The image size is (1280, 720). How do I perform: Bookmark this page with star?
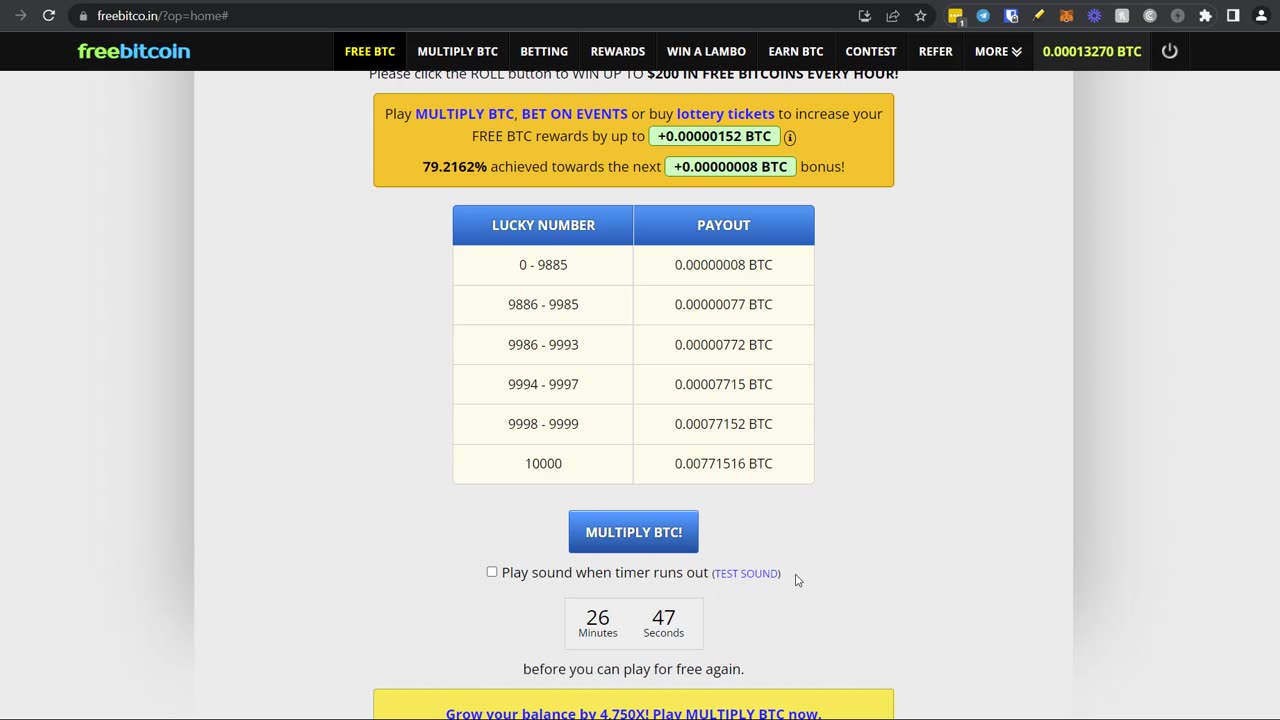[x=921, y=16]
